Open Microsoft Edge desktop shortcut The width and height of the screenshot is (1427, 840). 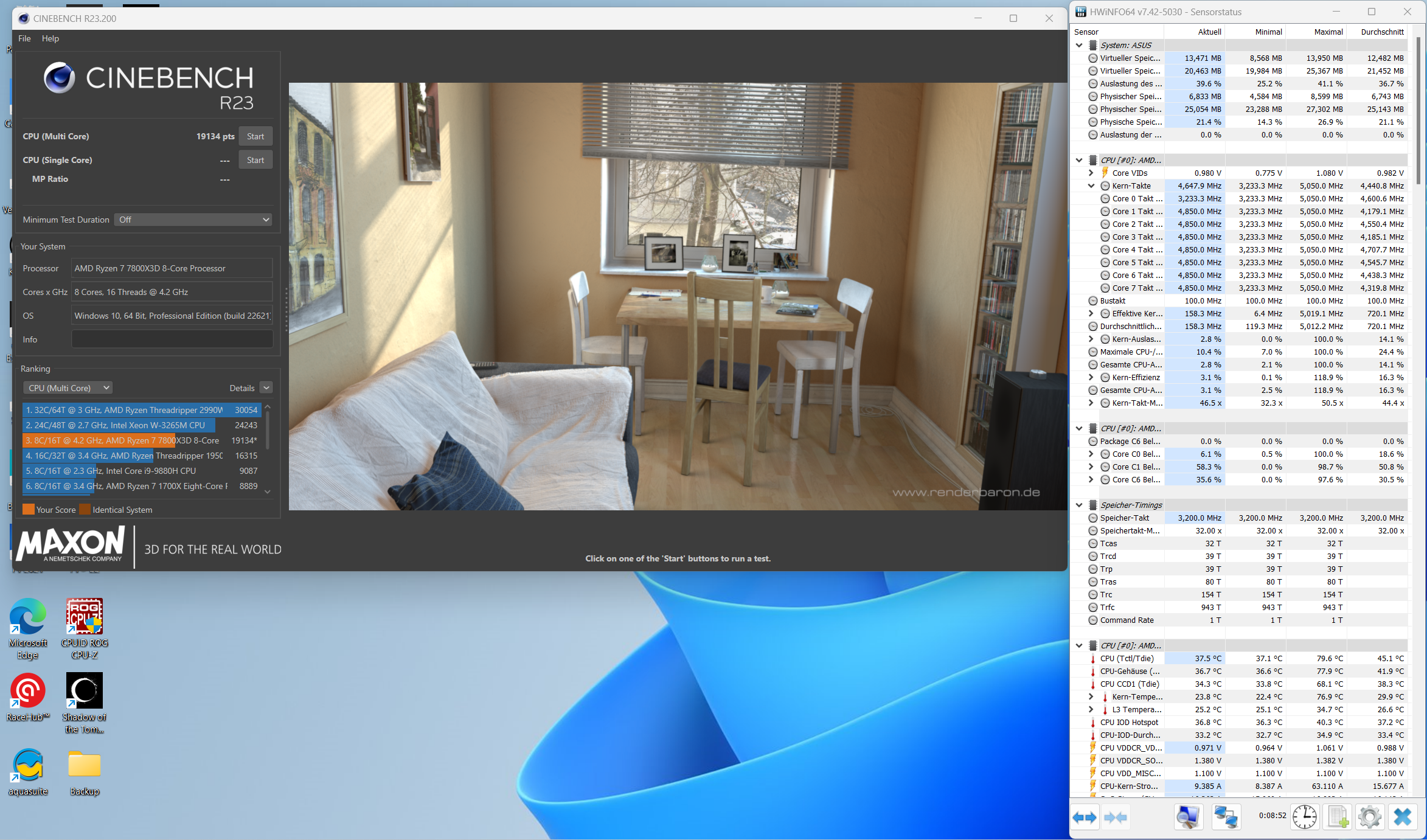click(x=27, y=629)
